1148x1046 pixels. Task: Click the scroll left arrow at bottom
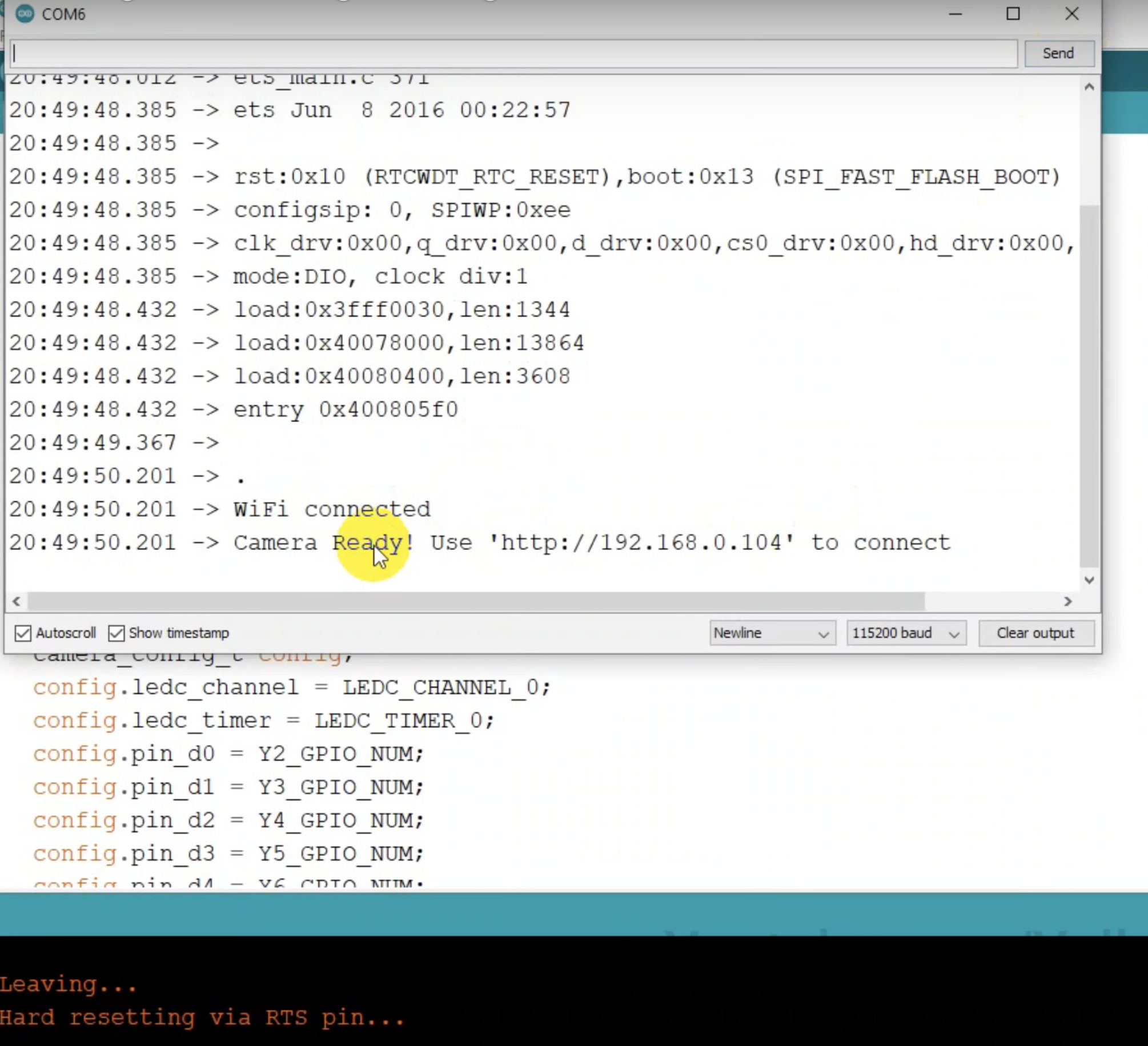pos(17,601)
